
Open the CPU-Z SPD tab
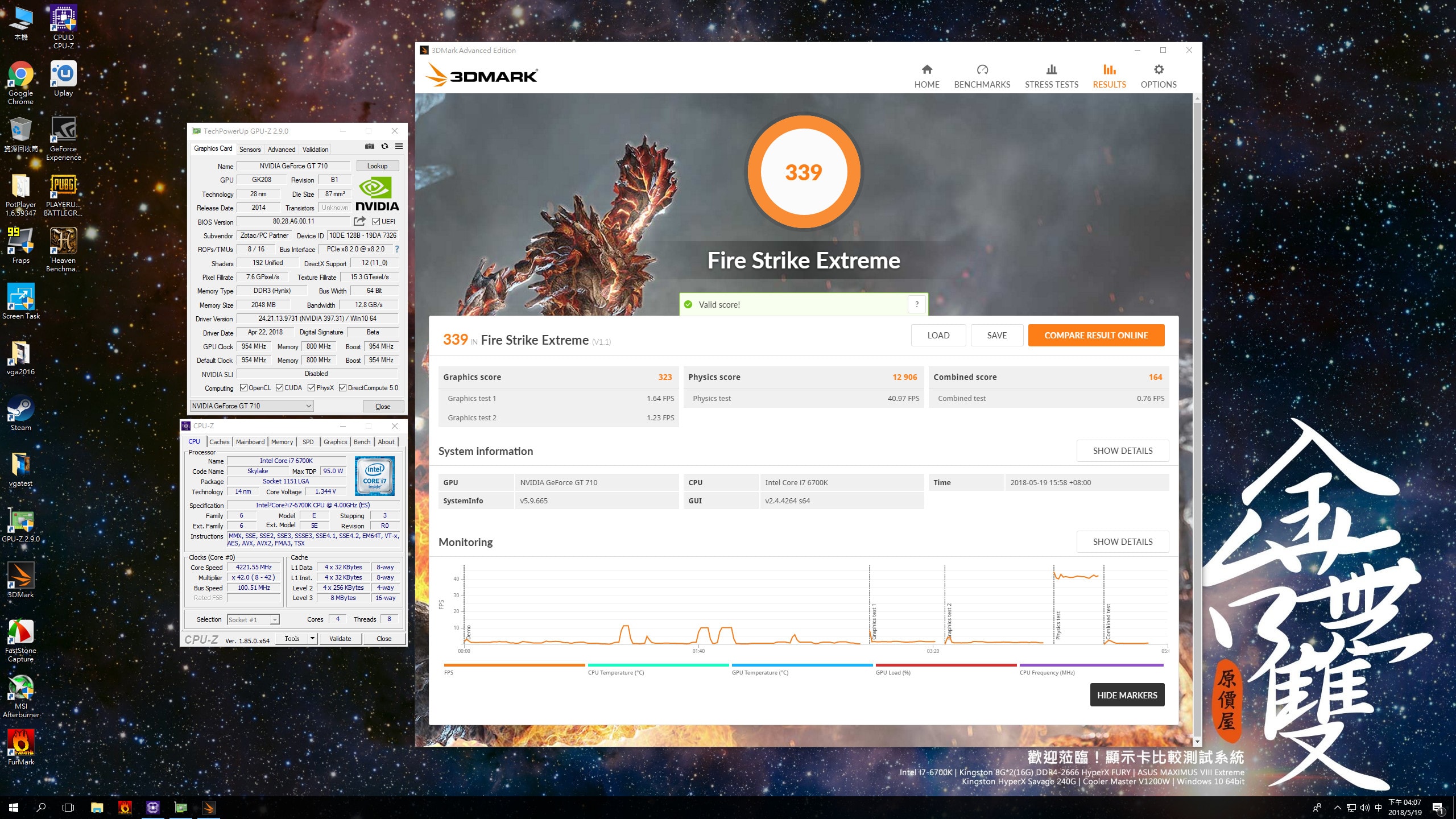coord(308,442)
